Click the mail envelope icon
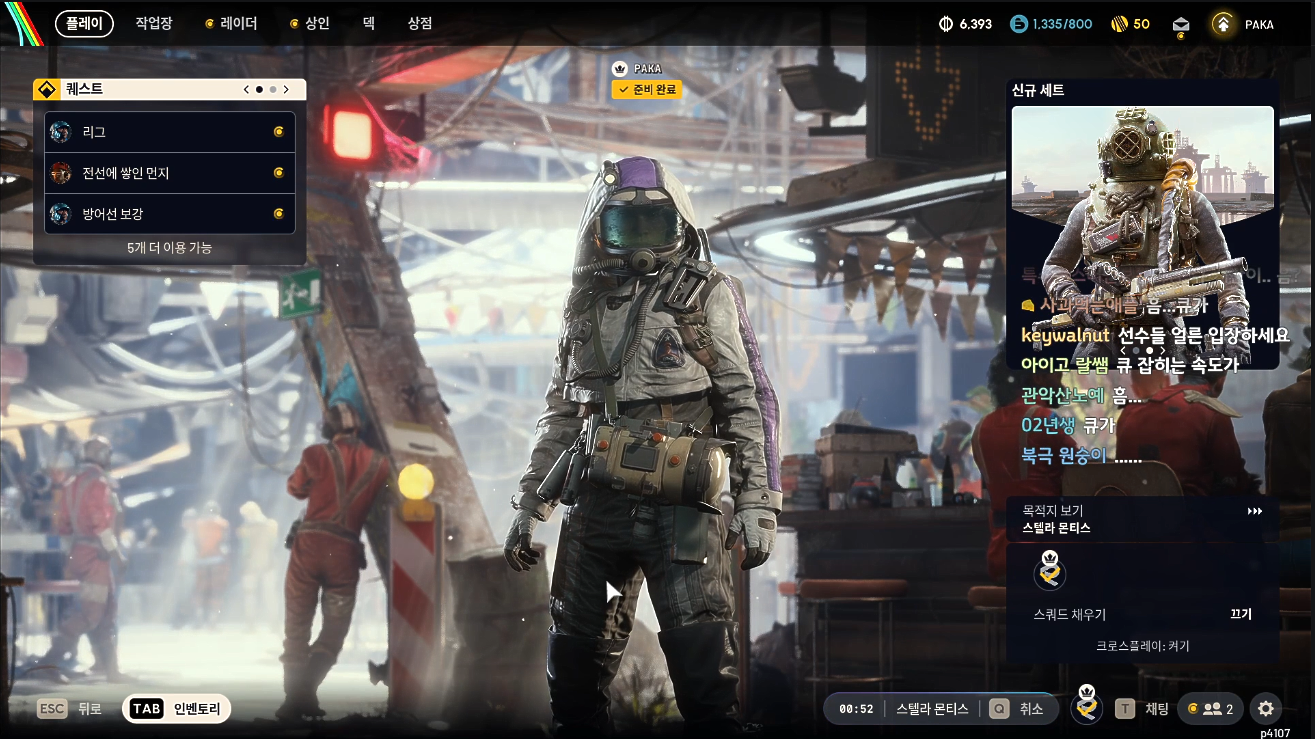The height and width of the screenshot is (739, 1315). click(x=1181, y=24)
